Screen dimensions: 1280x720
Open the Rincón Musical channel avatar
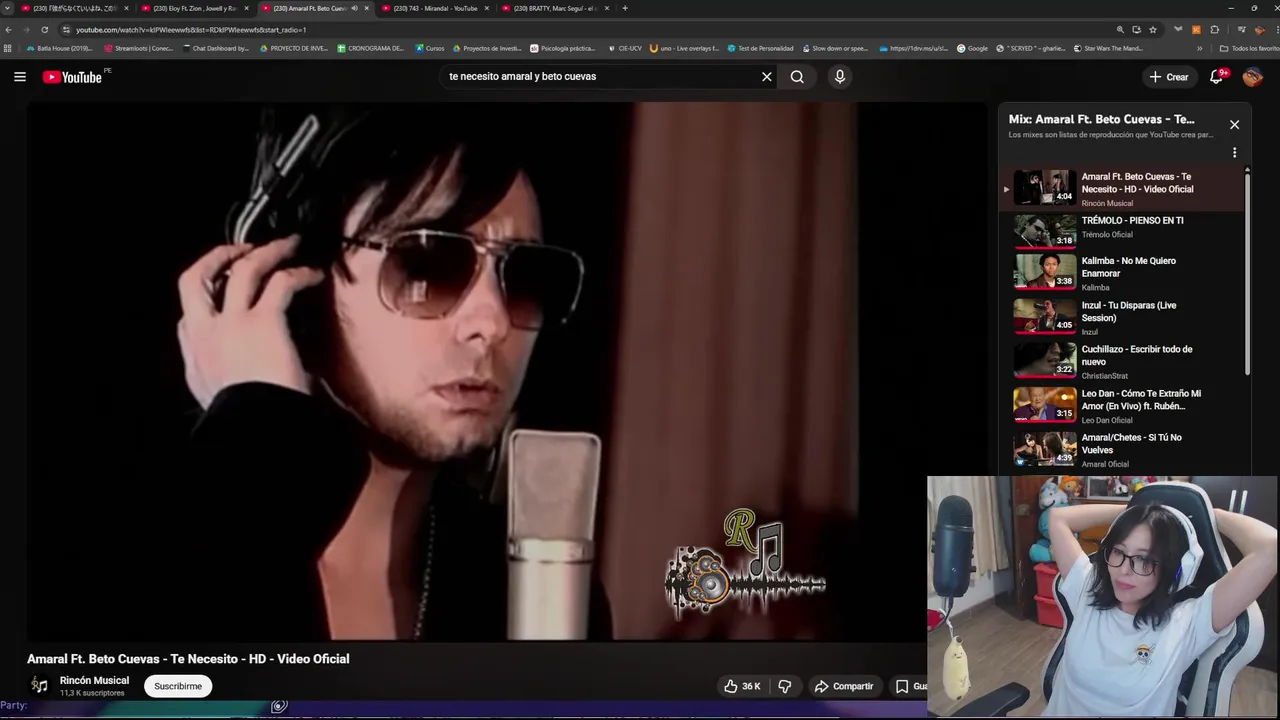pos(39,685)
